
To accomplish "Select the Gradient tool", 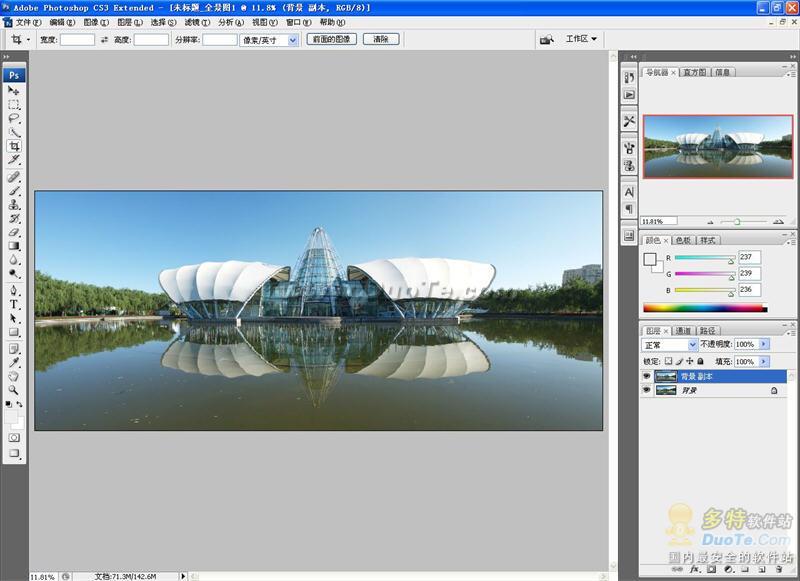I will click(14, 244).
